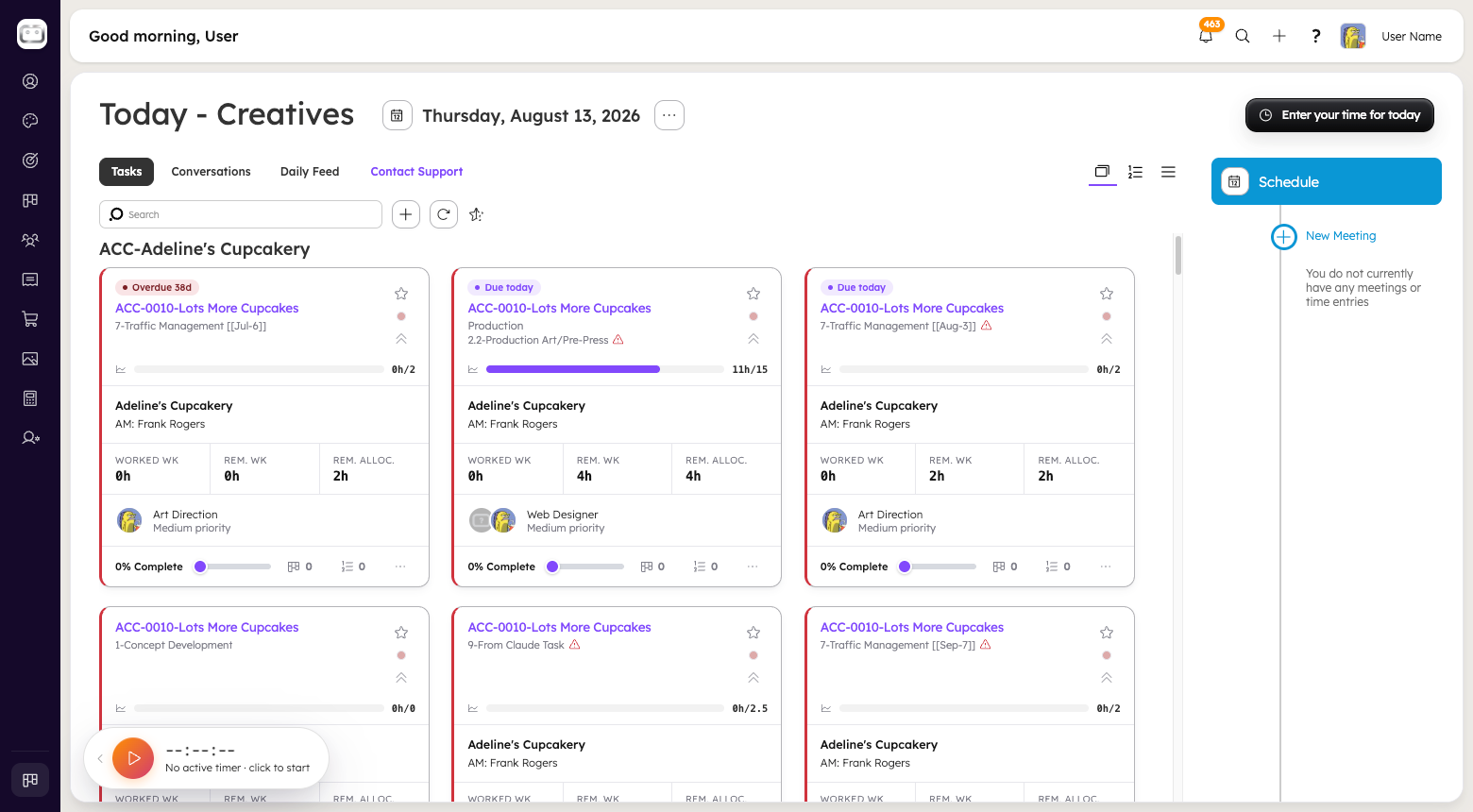Click the star sort icon next to refresh
Screen dimensions: 1473x812
[477, 214]
